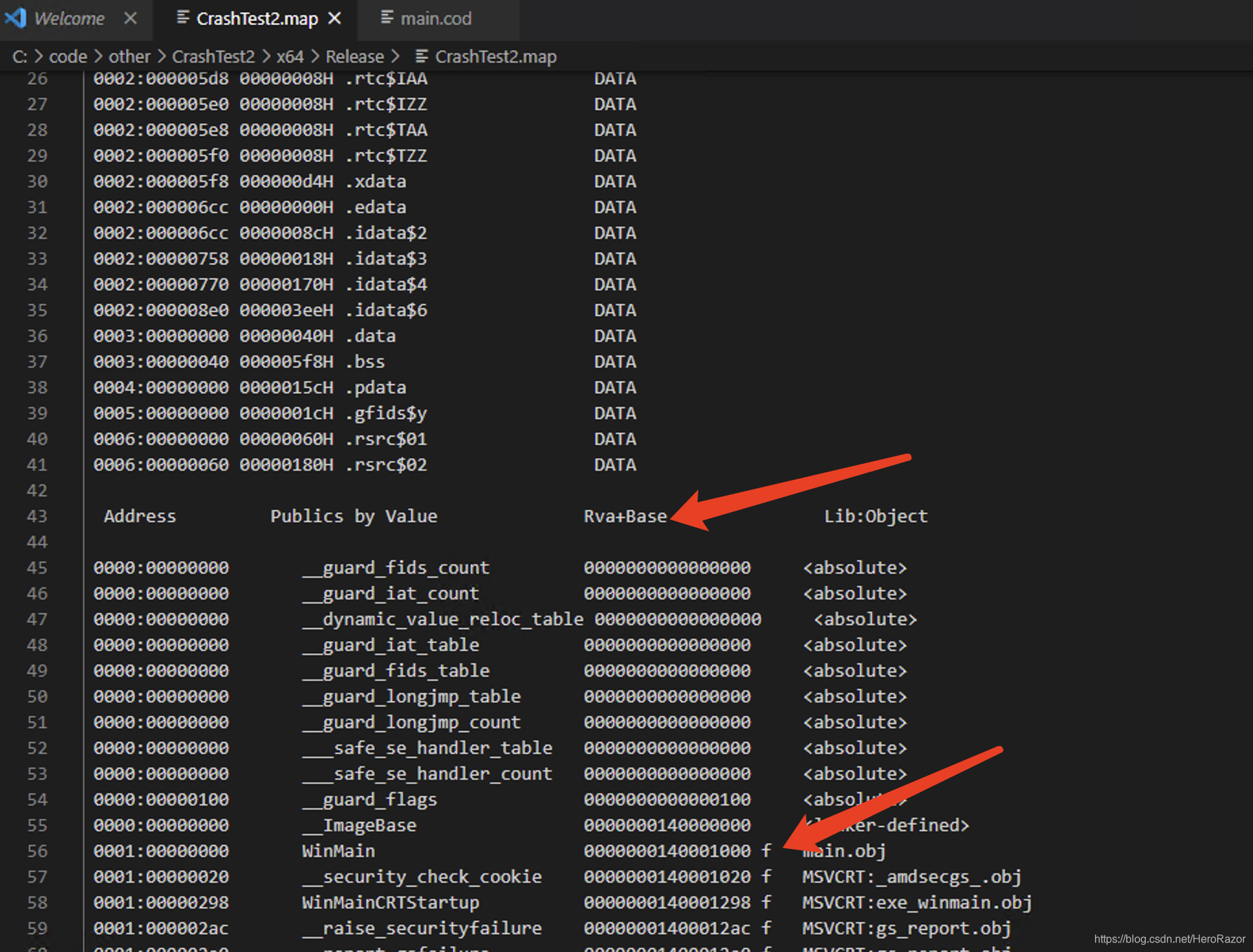The image size is (1253, 952).
Task: Open the other breadcrumb folder
Action: [x=130, y=56]
